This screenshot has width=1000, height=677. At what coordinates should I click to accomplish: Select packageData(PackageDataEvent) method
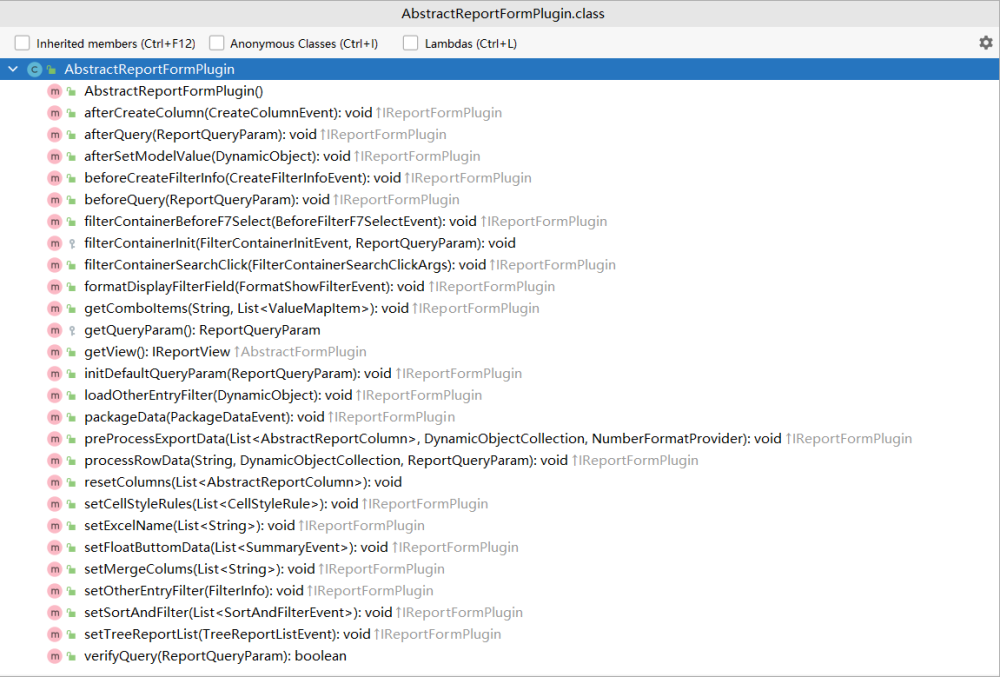coord(499,417)
